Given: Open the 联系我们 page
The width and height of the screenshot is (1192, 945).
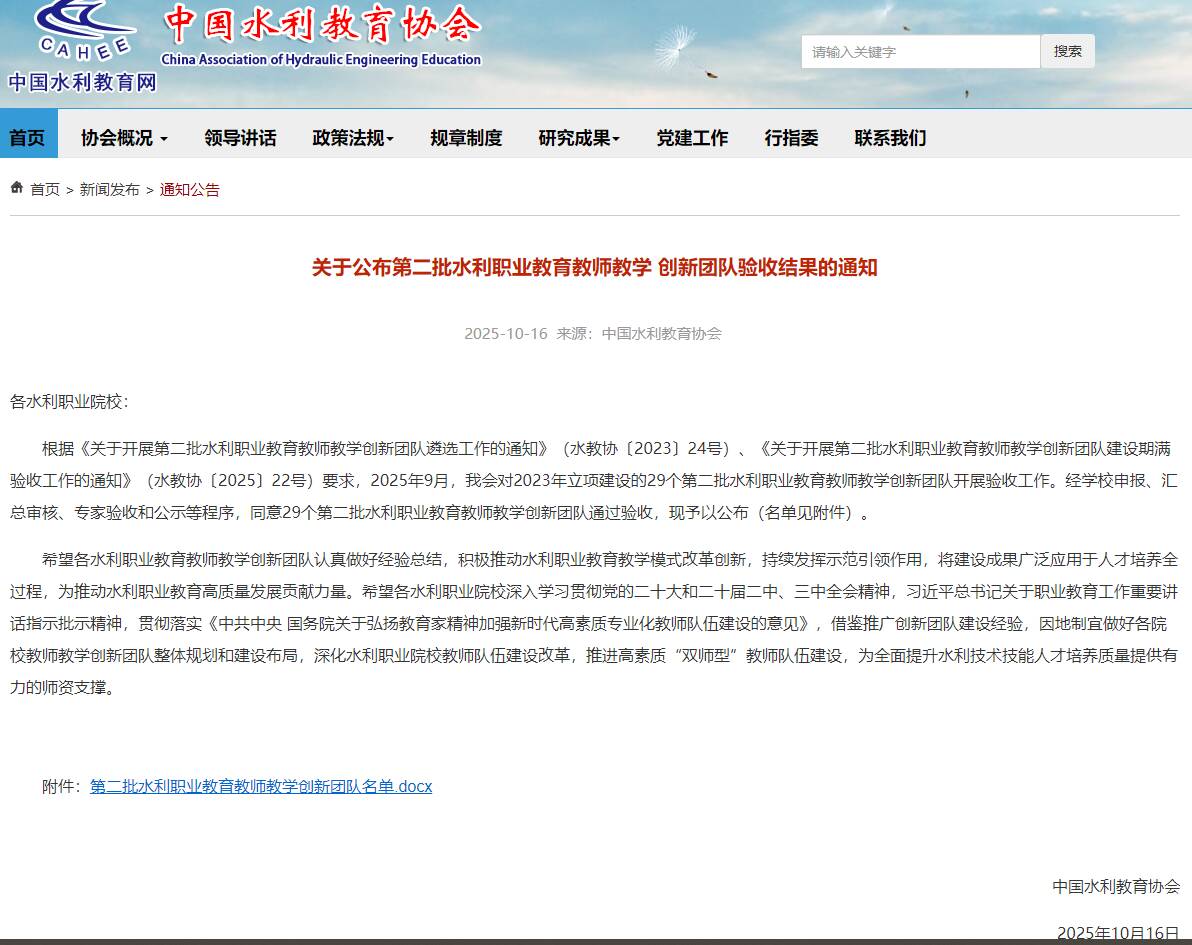Looking at the screenshot, I should coord(890,138).
